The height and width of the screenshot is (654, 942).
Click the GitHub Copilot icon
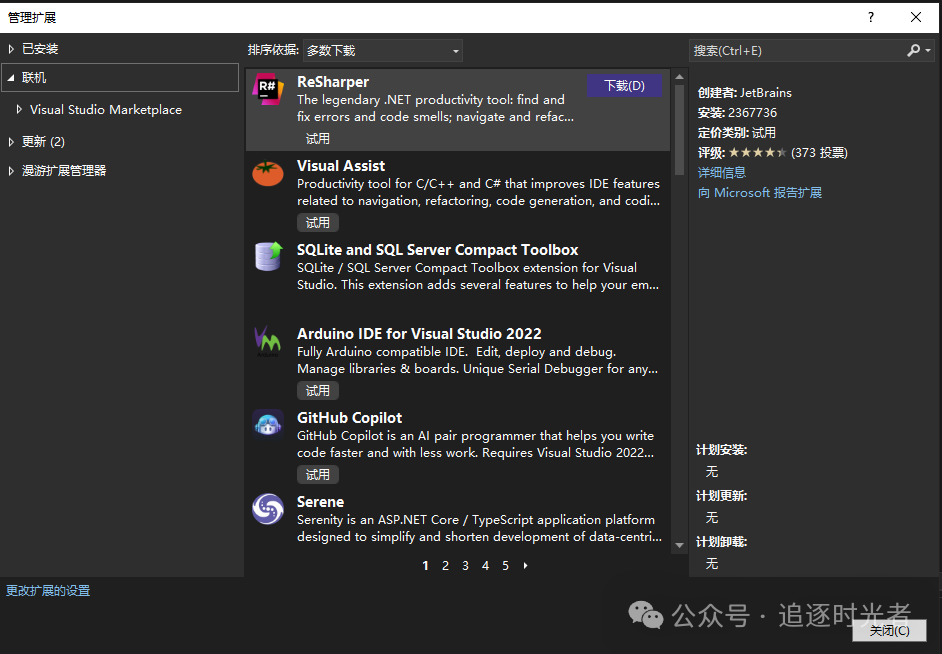[x=268, y=424]
